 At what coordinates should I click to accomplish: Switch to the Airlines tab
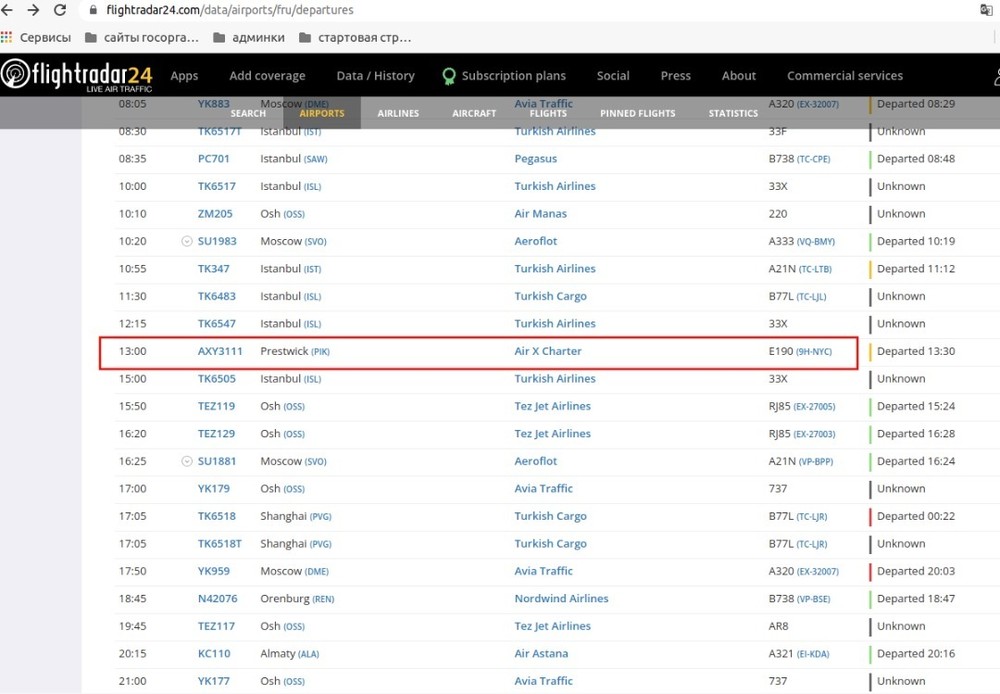398,113
